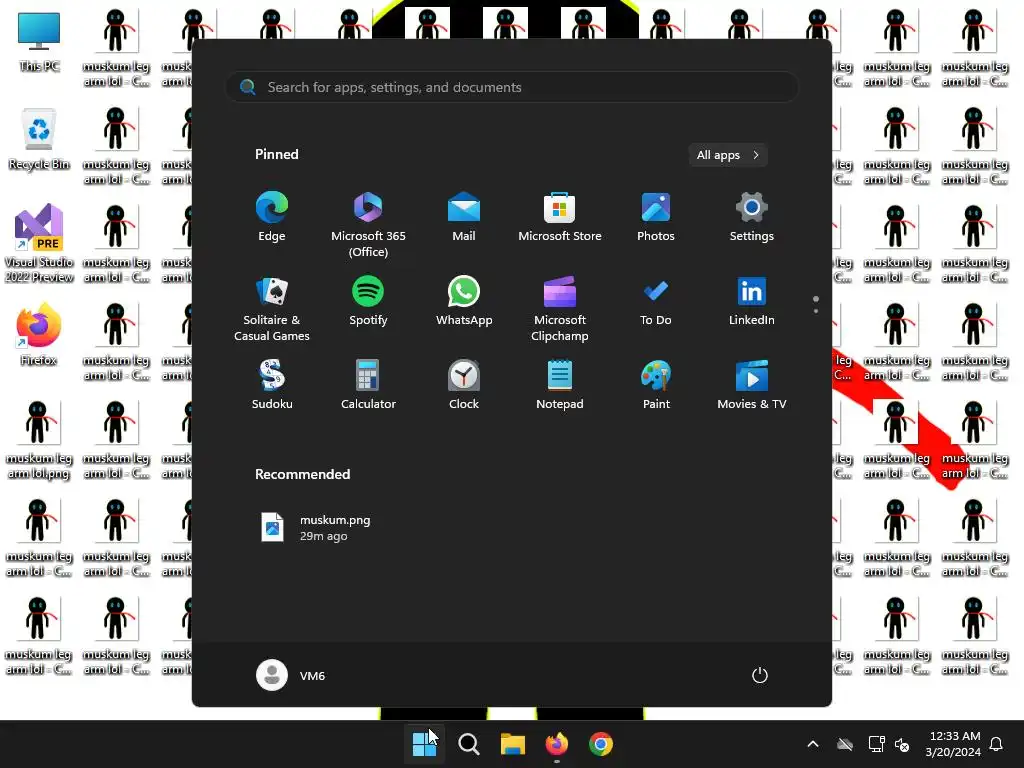Open the Clock app
The width and height of the screenshot is (1024, 768).
click(x=464, y=385)
